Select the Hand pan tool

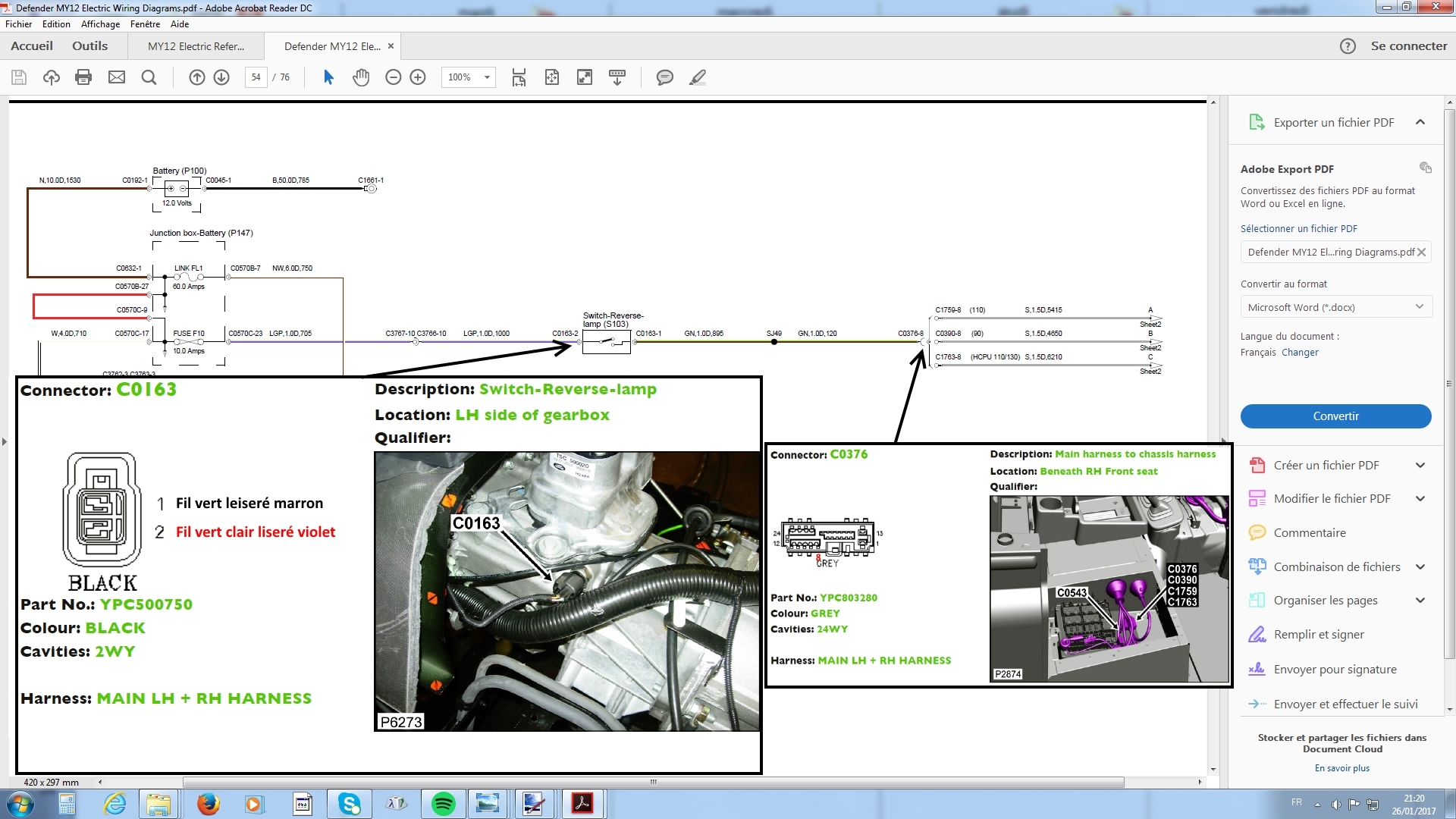361,77
